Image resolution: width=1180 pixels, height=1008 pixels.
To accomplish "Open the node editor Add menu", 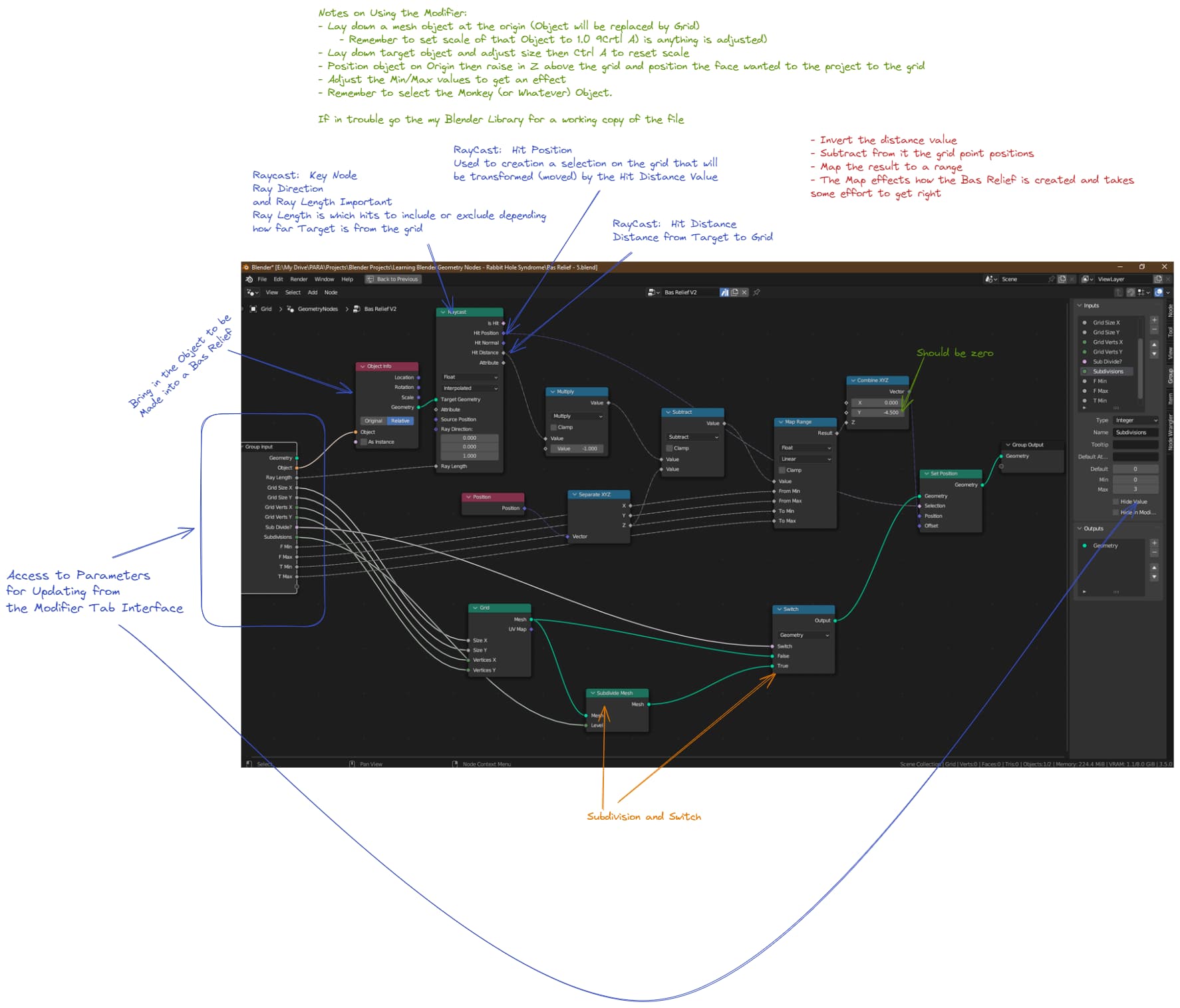I will point(313,292).
